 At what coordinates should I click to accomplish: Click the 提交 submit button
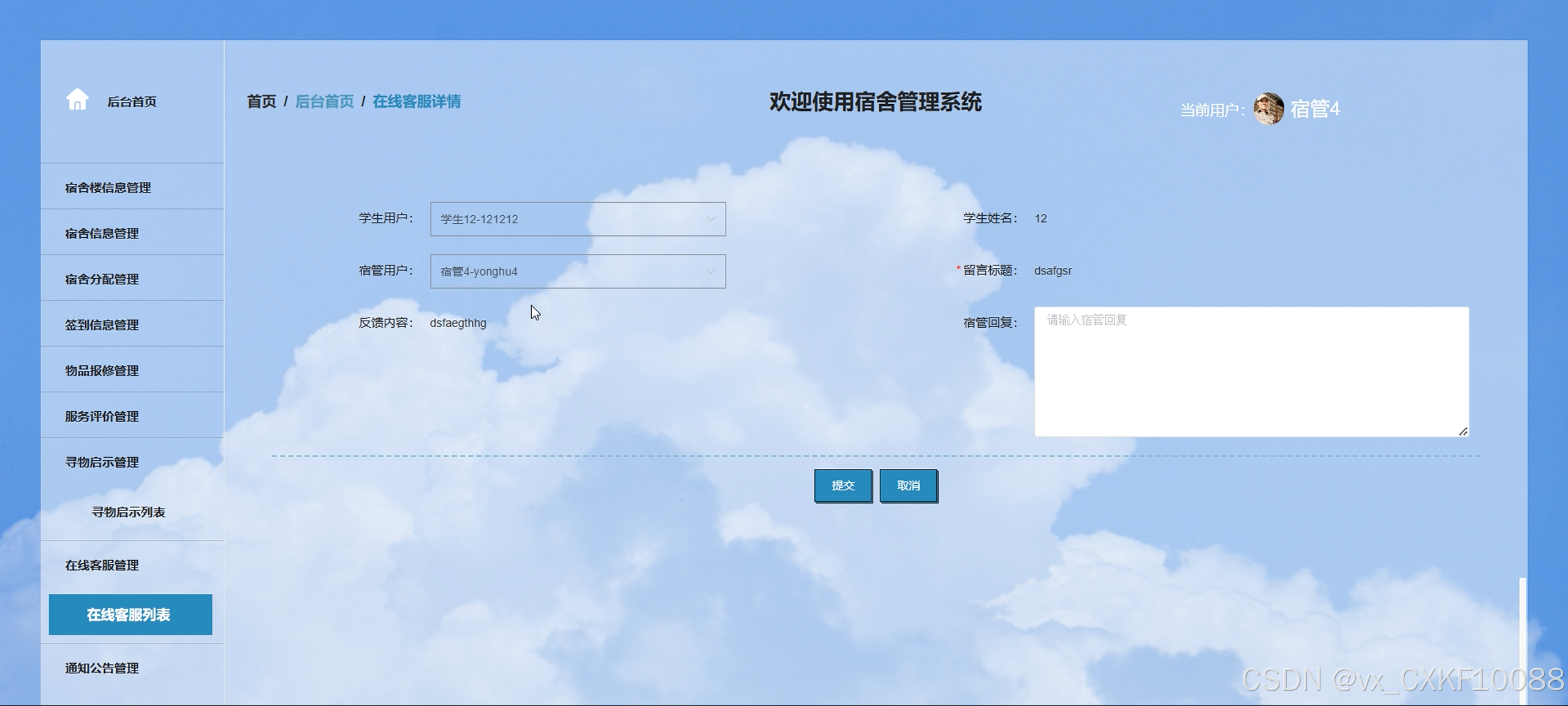[x=843, y=485]
